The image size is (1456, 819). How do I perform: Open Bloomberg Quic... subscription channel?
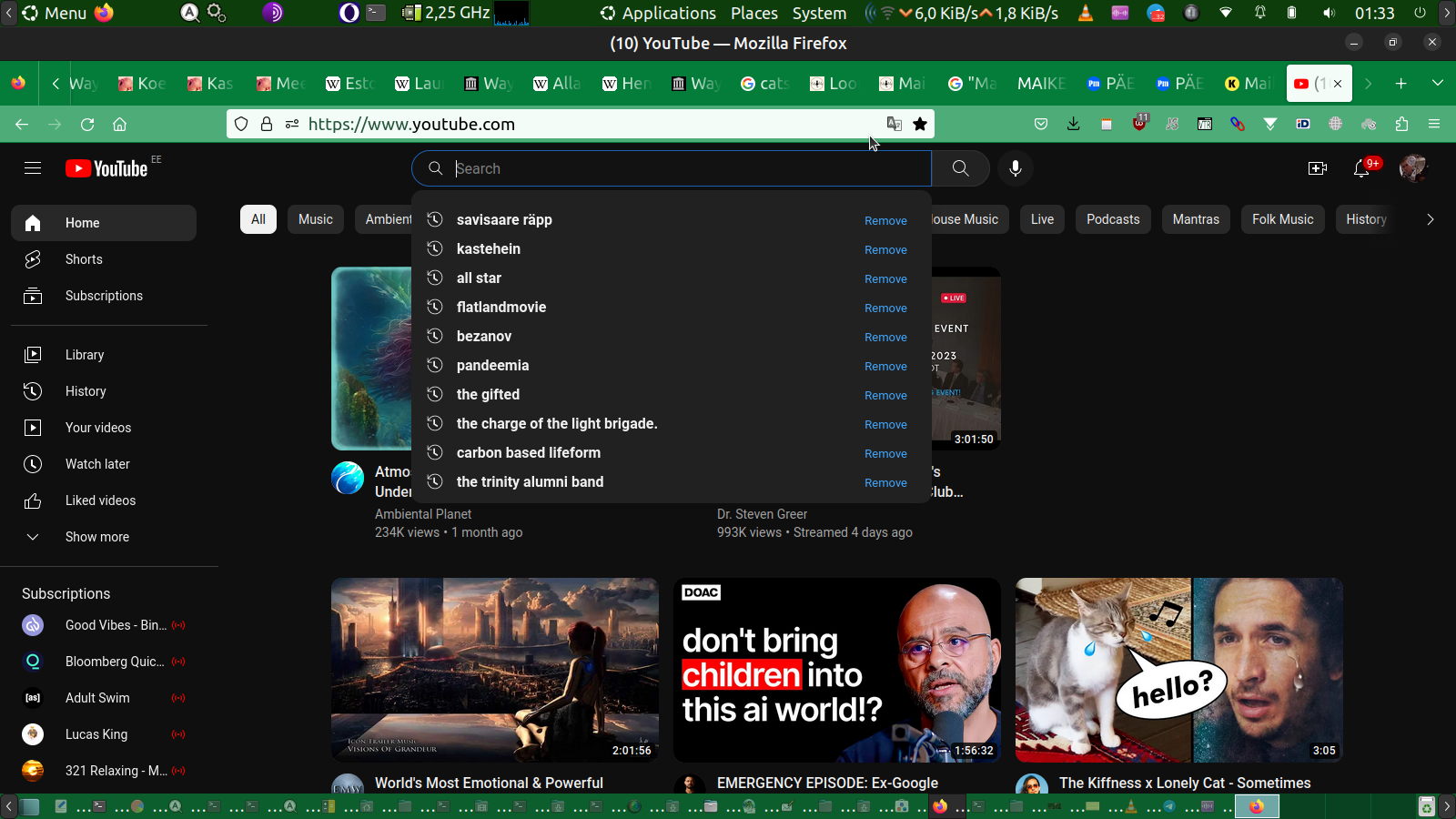point(104,662)
